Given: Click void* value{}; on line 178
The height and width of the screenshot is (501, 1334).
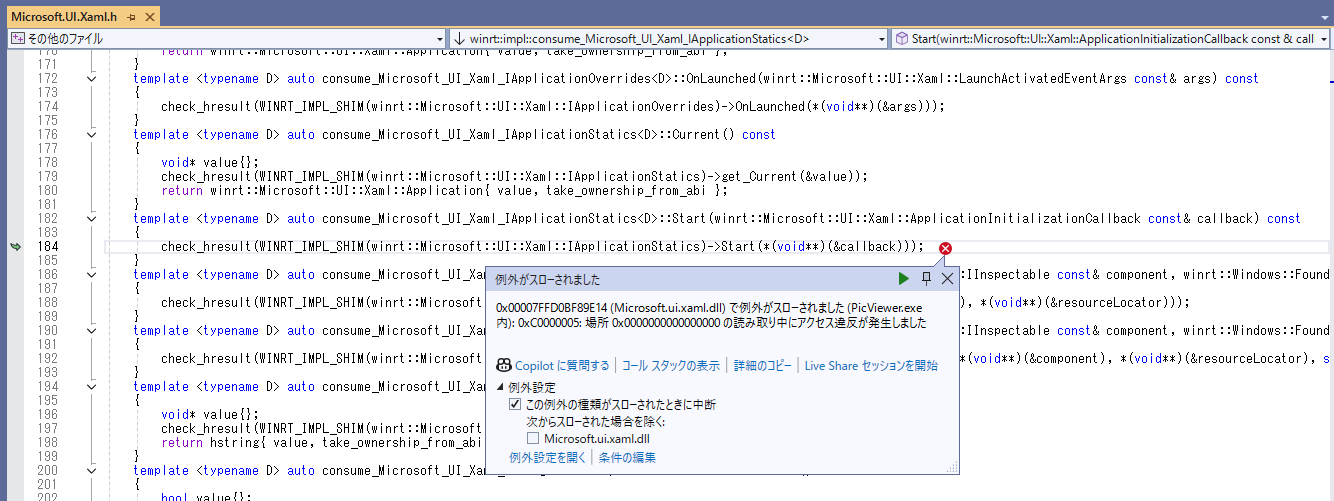Looking at the screenshot, I should [210, 162].
